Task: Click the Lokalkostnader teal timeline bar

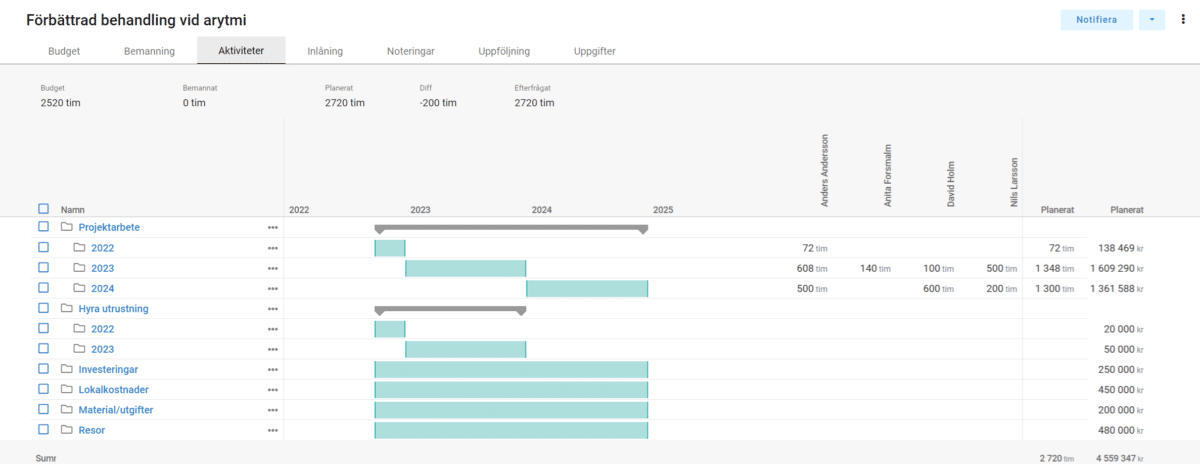Action: click(x=511, y=390)
